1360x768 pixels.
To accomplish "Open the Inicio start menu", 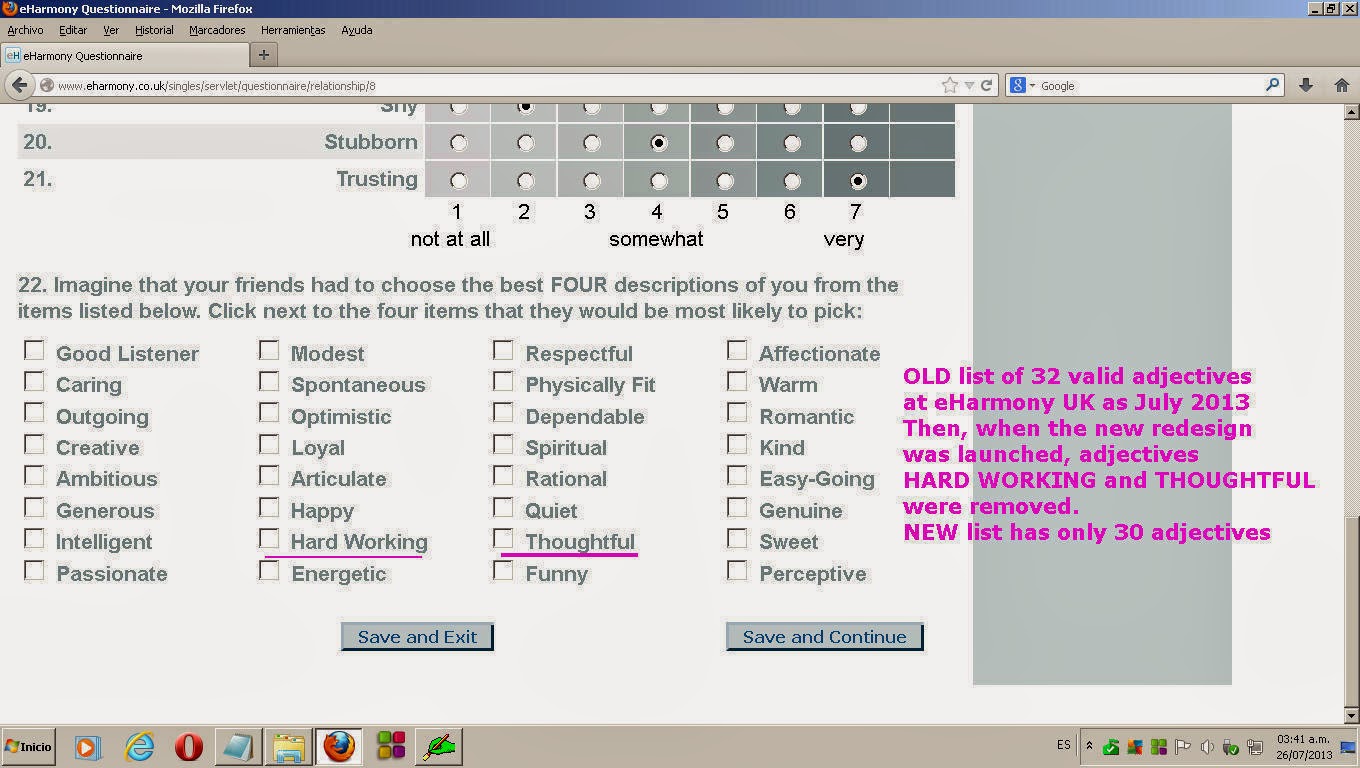I will (30, 747).
